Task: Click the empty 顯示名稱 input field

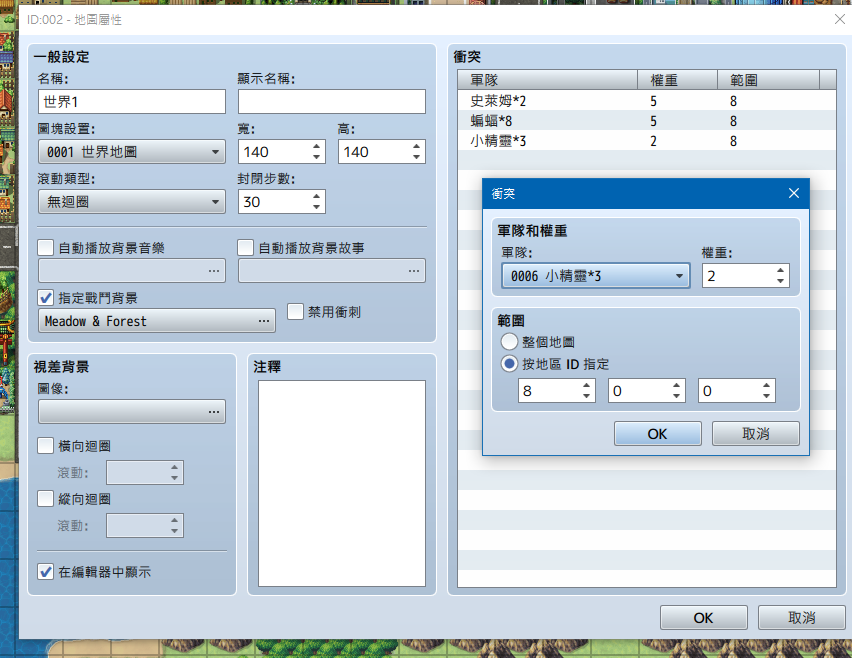Action: pyautogui.click(x=331, y=102)
